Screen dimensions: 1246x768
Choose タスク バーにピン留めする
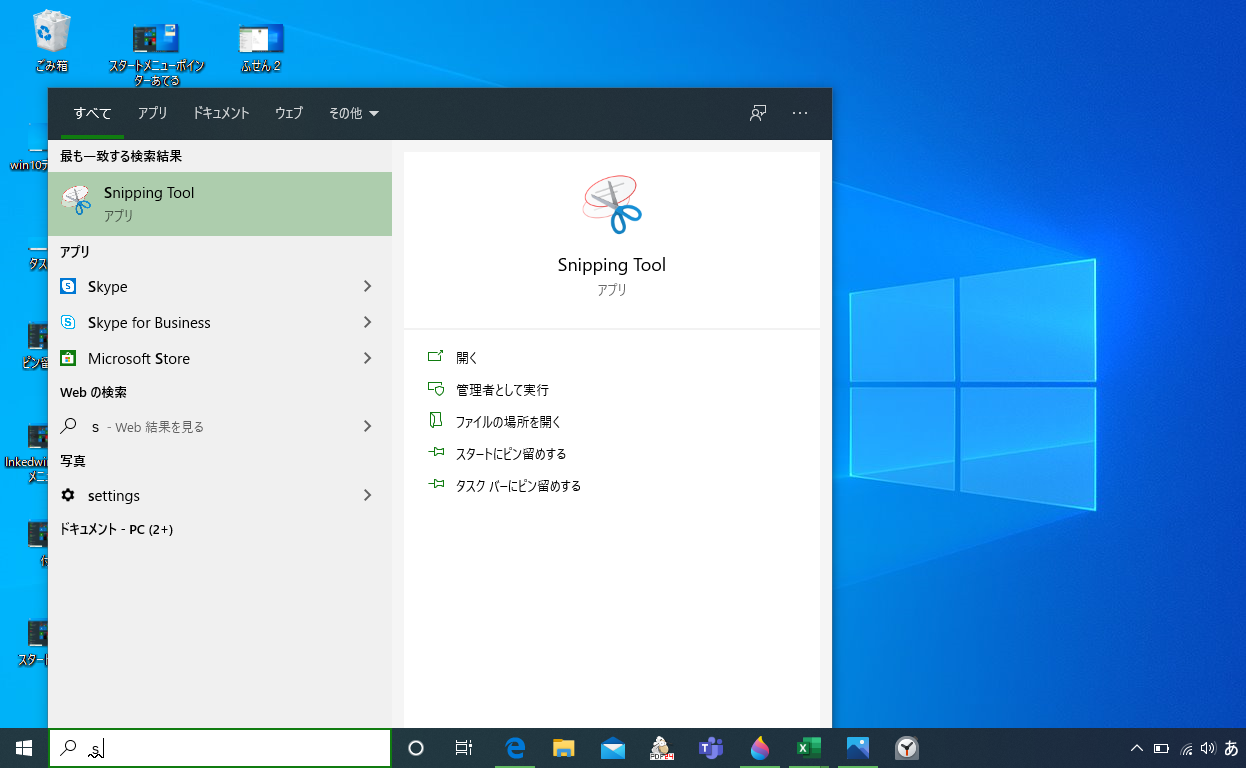point(518,485)
